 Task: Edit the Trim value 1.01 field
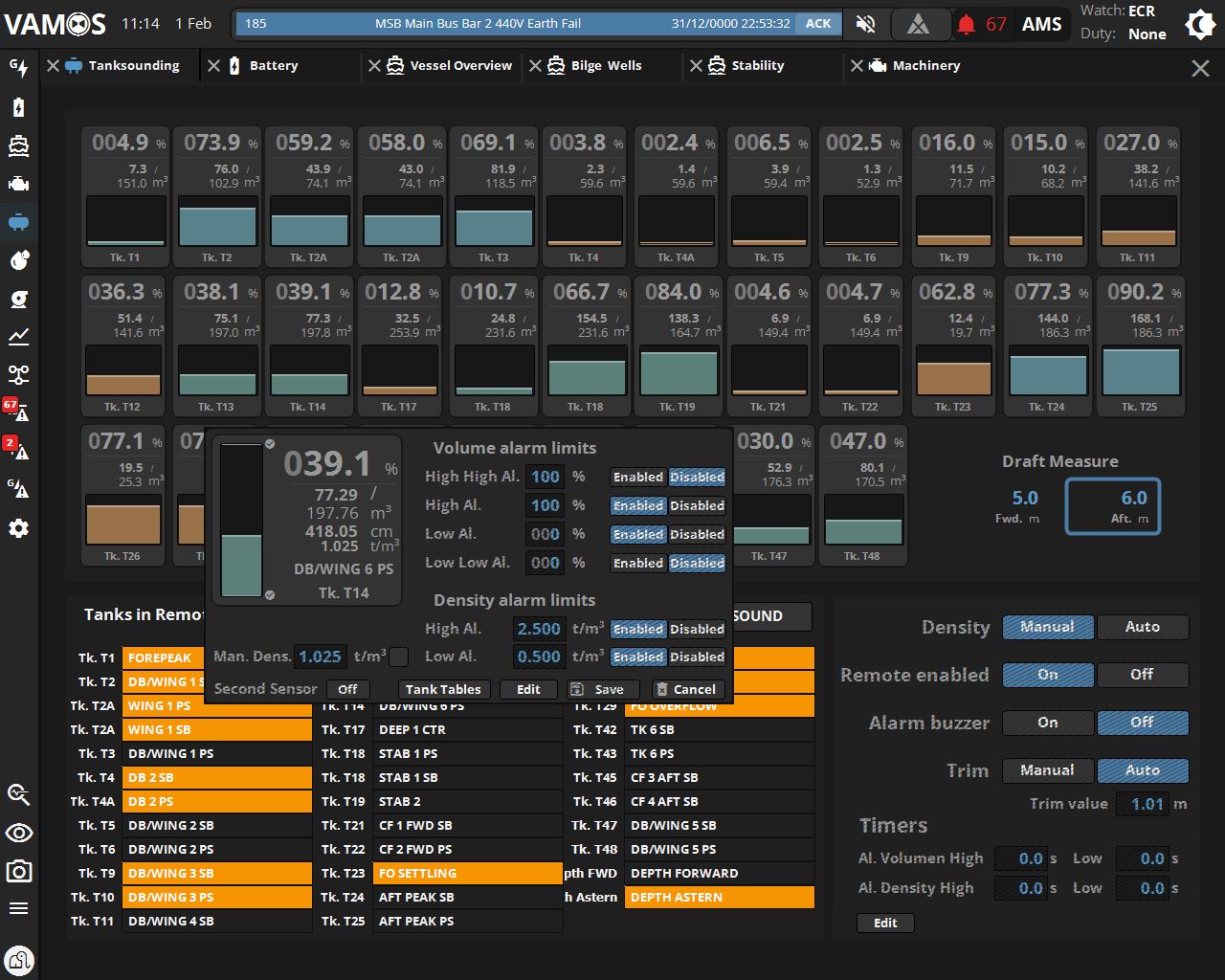click(1143, 804)
